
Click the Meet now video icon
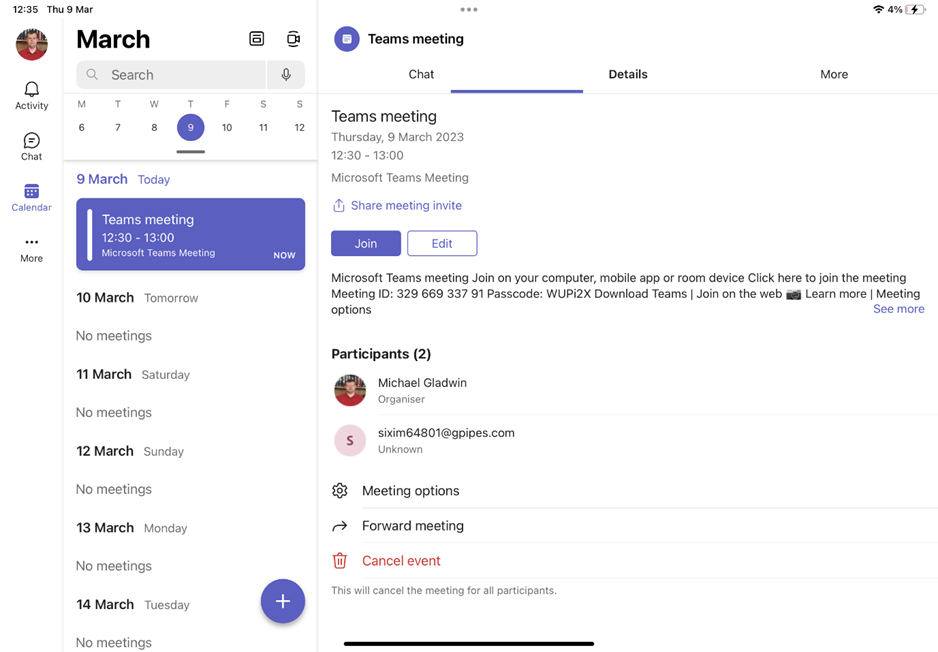293,39
